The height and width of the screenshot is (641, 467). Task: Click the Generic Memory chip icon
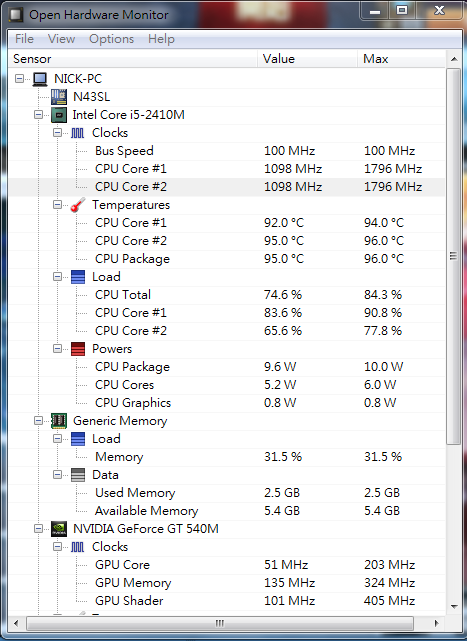(x=59, y=421)
